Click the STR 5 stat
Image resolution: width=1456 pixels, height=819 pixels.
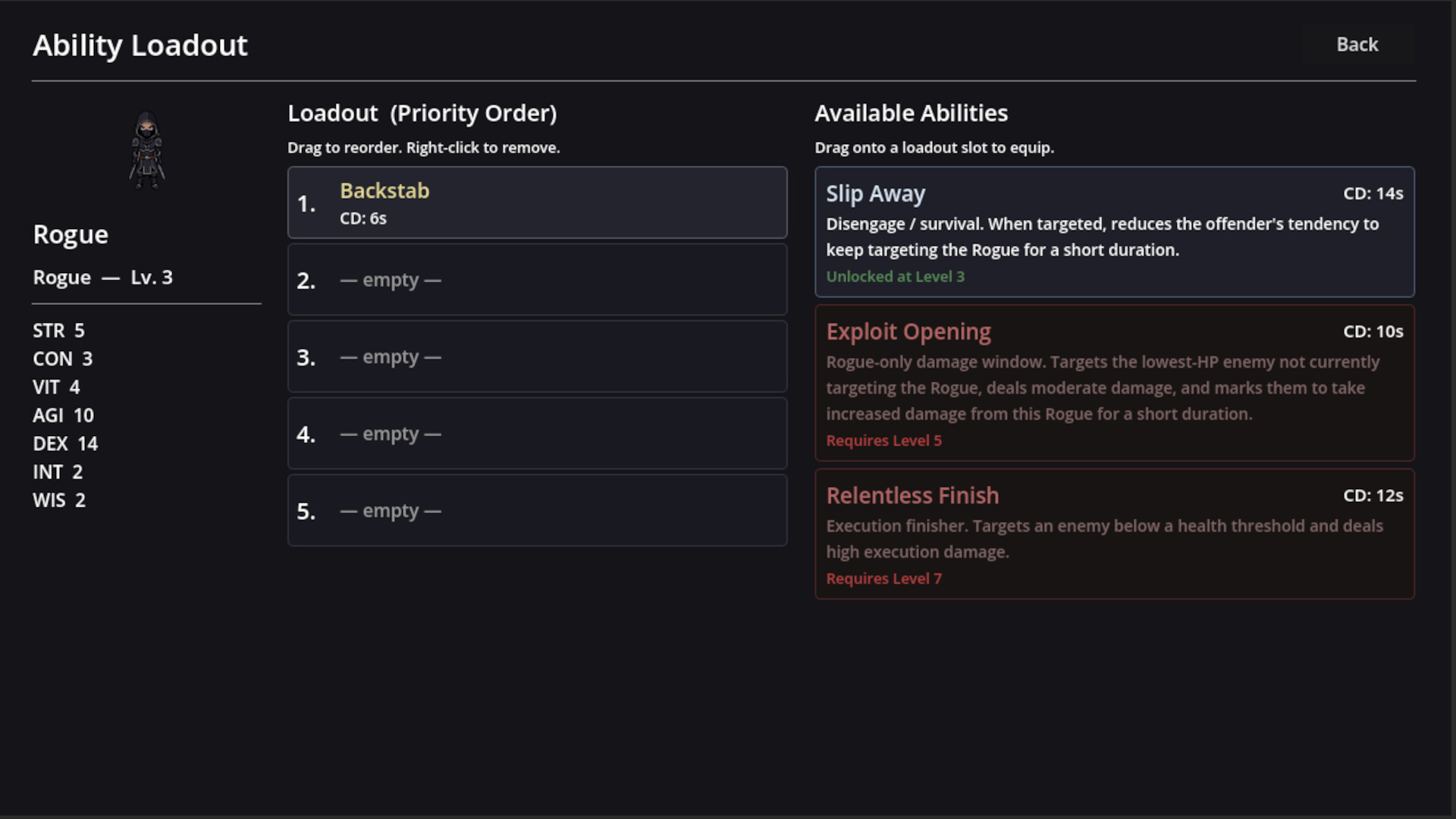point(58,331)
